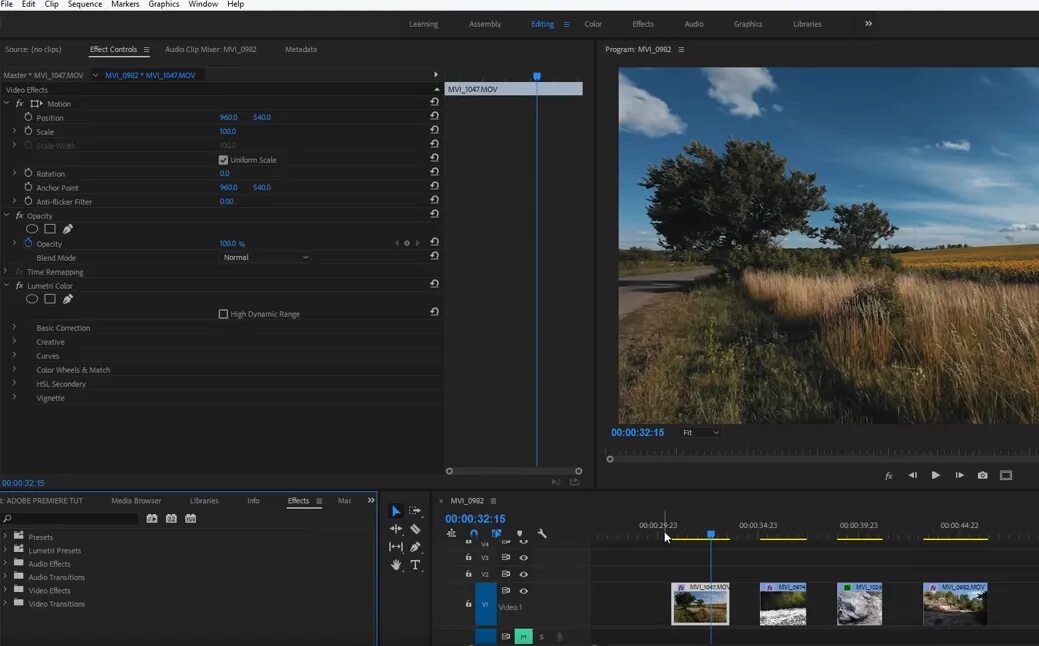Reset the Position parameter
Viewport: 1039px width, 646px height.
(434, 116)
